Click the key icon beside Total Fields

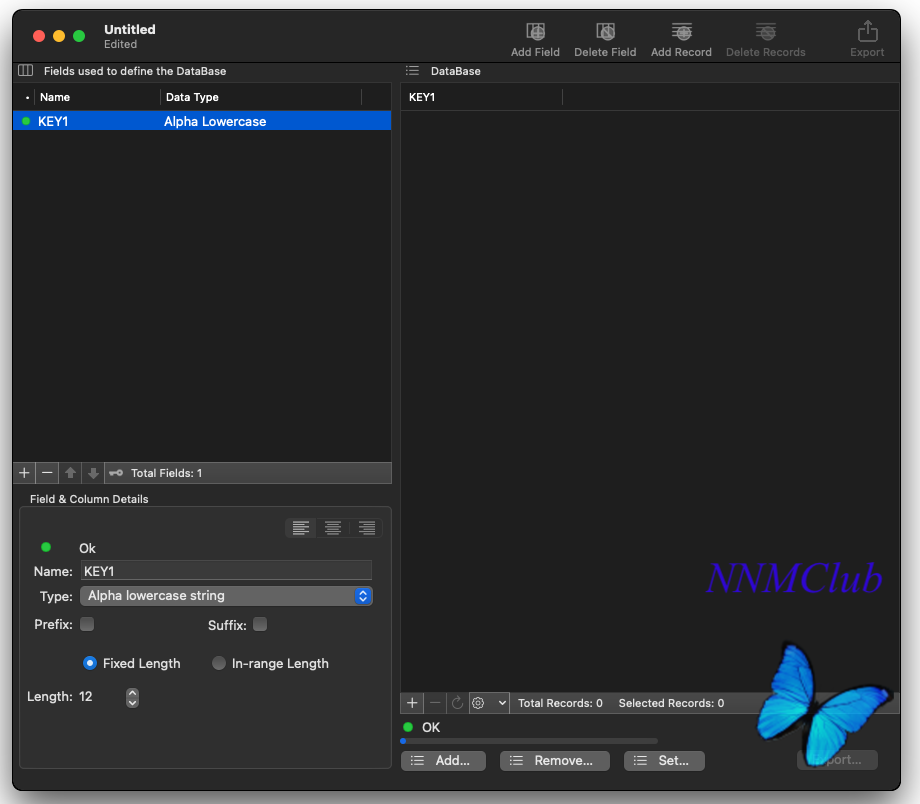(116, 473)
